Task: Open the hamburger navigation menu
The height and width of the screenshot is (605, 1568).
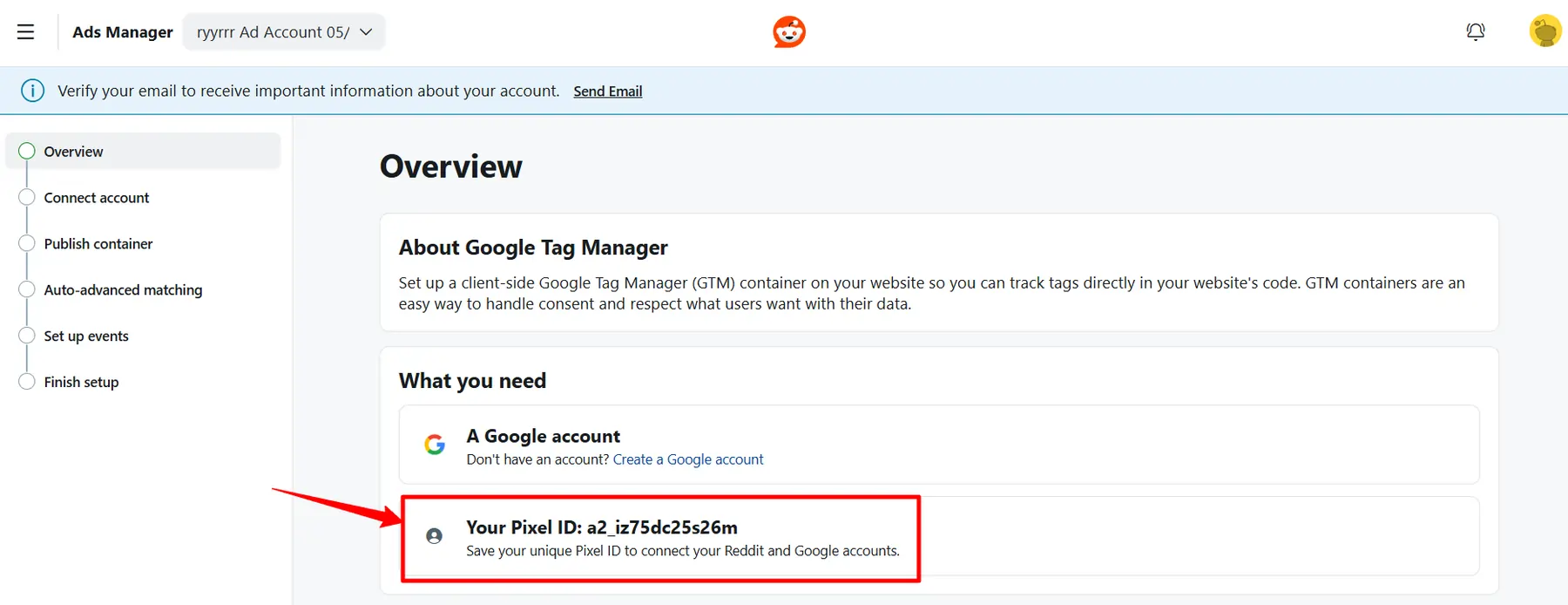Action: [x=26, y=32]
